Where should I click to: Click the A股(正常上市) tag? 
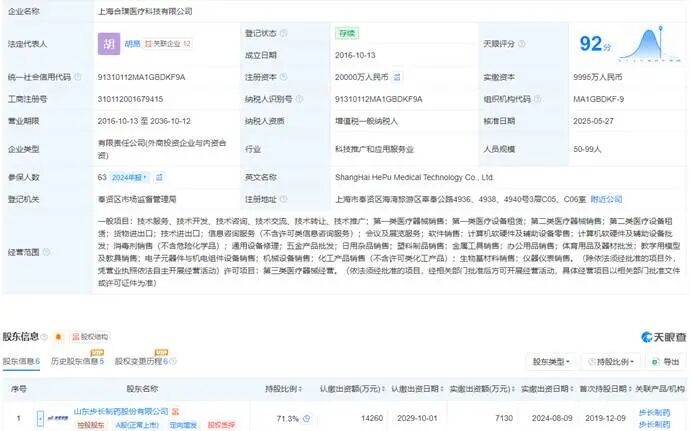coord(137,425)
